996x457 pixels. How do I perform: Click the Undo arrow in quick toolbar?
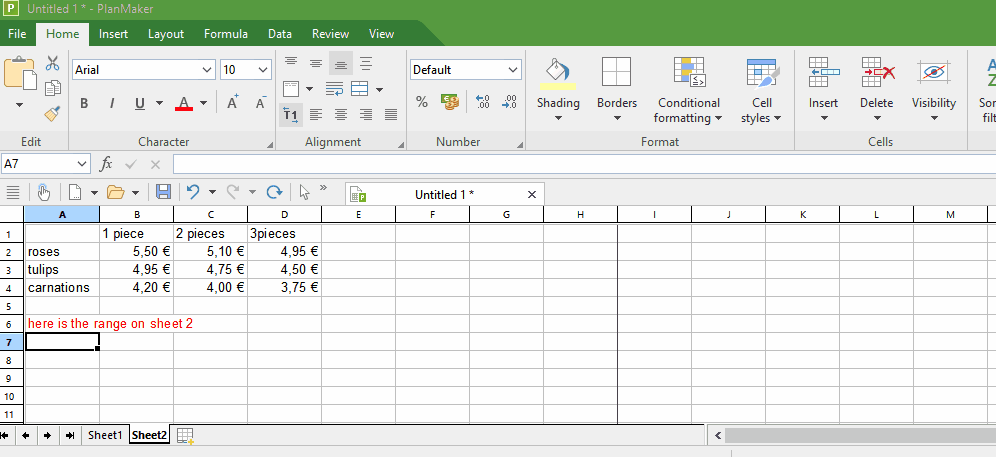pos(193,192)
